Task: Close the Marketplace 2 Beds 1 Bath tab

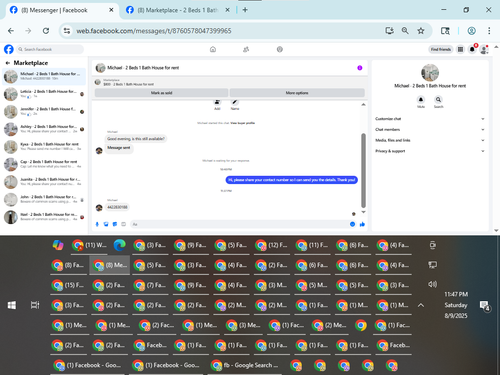Action: (227, 10)
